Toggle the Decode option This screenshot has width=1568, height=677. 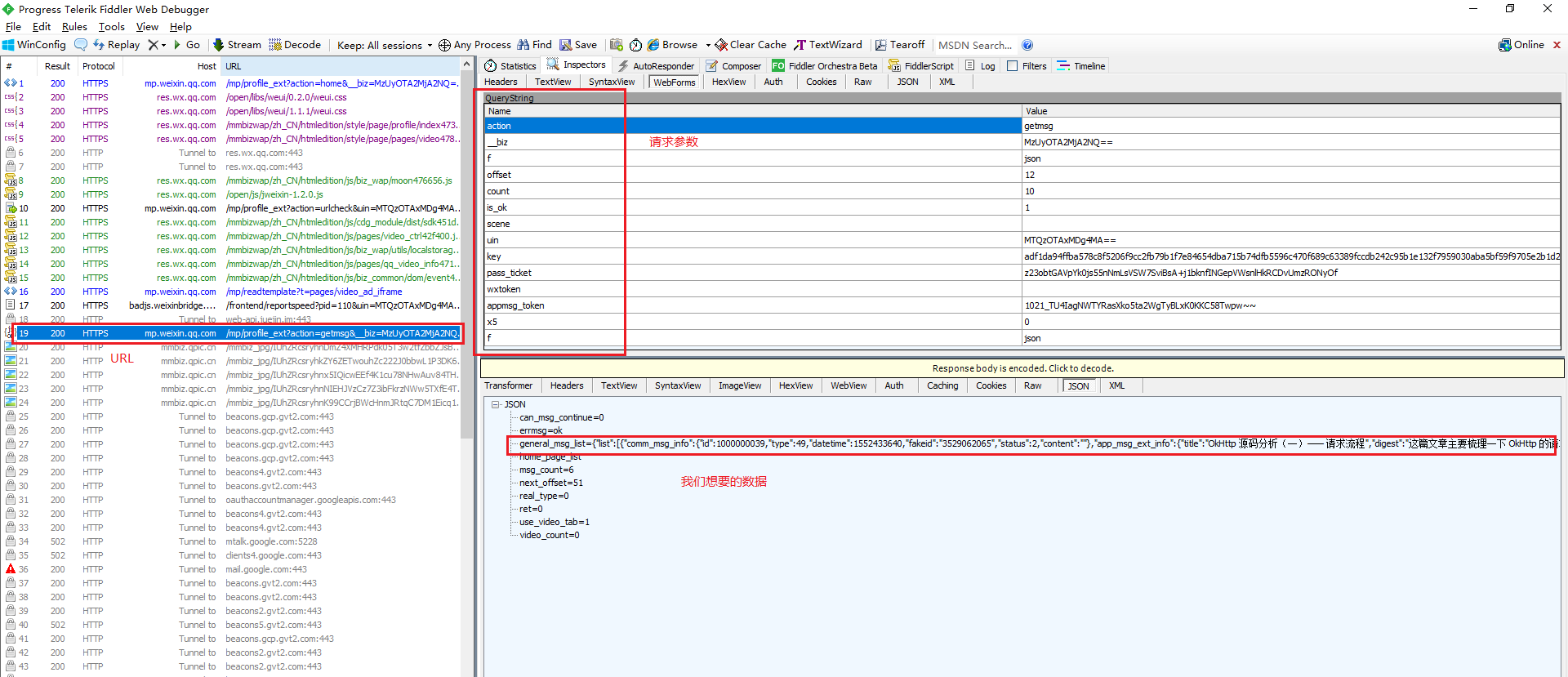(295, 45)
